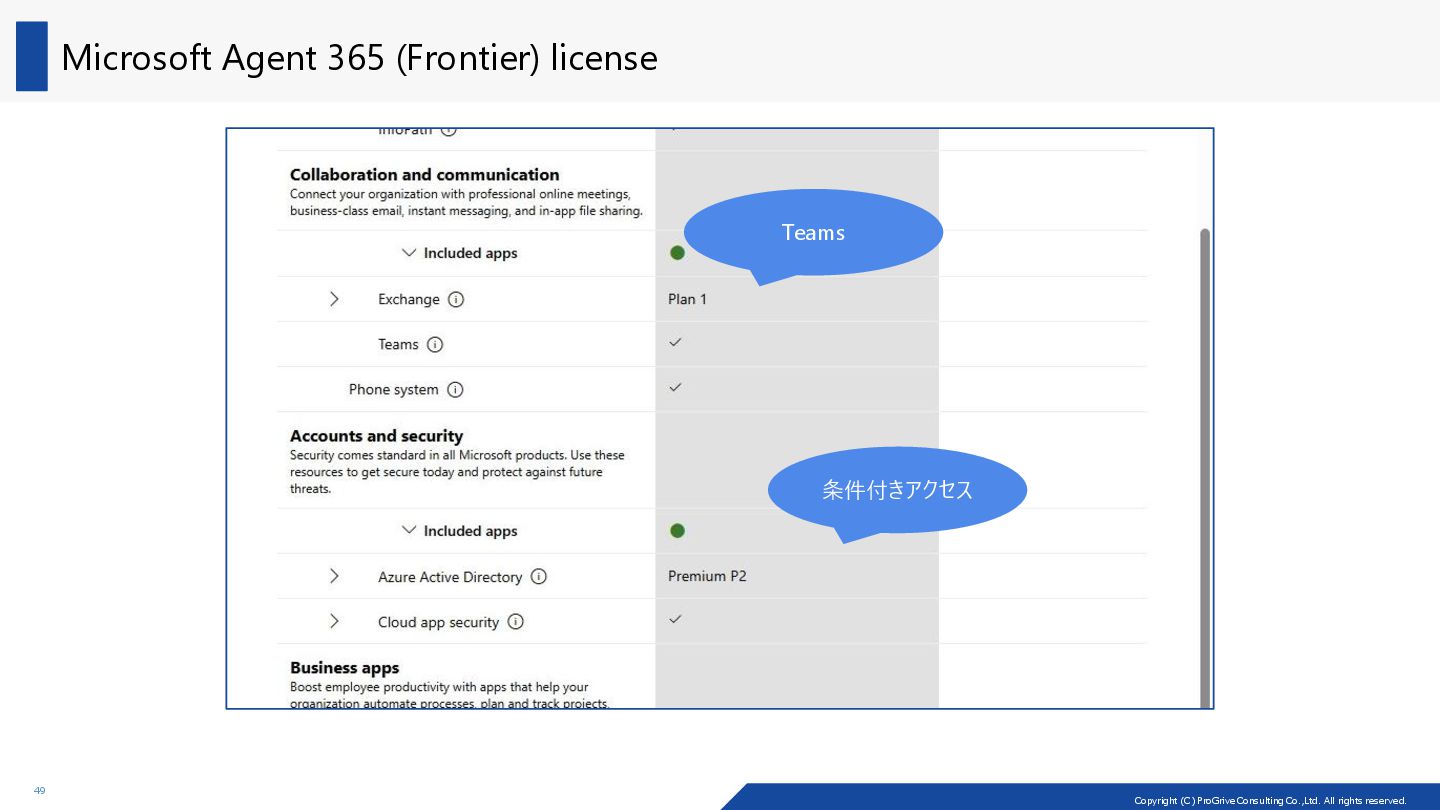Image resolution: width=1440 pixels, height=810 pixels.
Task: Open the info icon next to Exchange
Action: tap(456, 299)
